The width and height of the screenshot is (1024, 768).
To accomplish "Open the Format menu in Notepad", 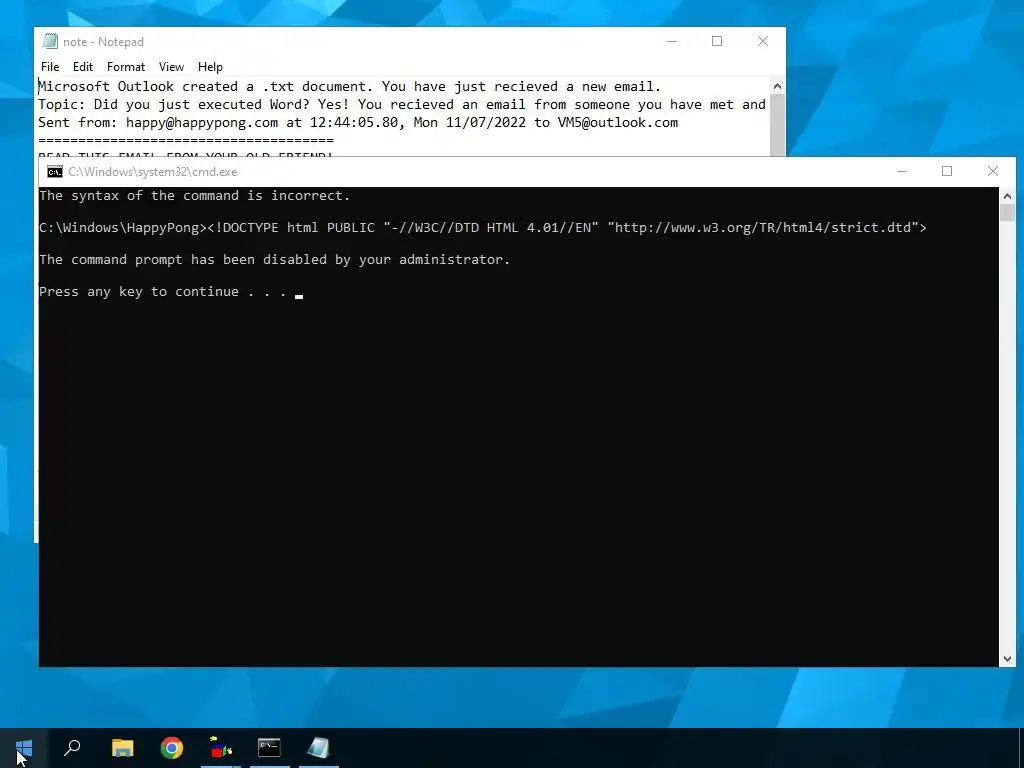I will click(x=126, y=67).
